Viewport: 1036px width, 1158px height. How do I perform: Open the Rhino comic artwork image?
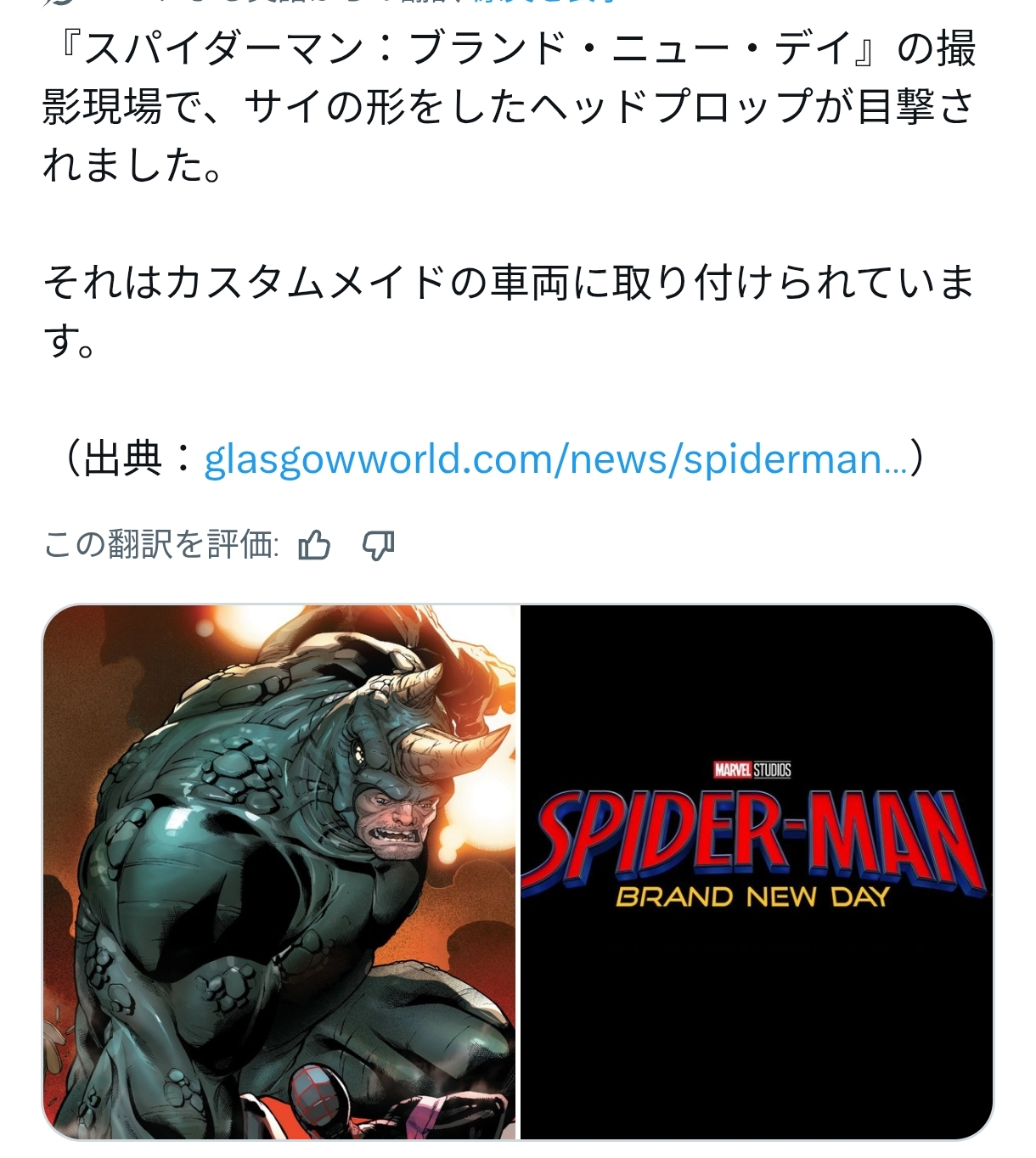point(279,872)
